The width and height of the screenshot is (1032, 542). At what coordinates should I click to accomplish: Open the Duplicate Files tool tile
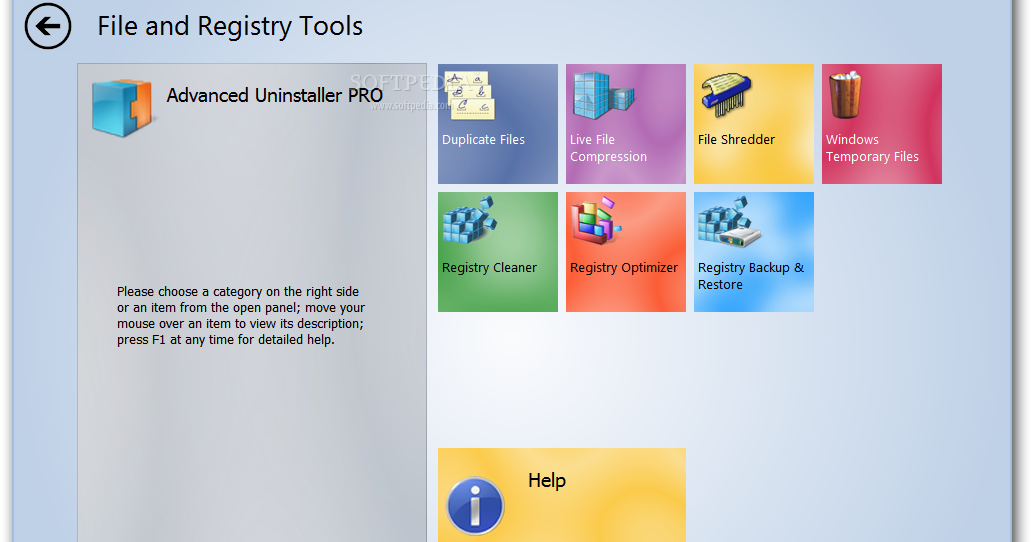498,124
